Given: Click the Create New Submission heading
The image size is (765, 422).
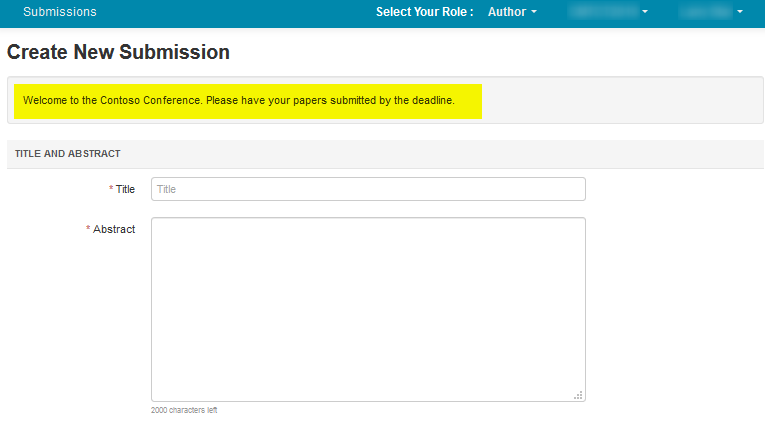Looking at the screenshot, I should point(118,52).
